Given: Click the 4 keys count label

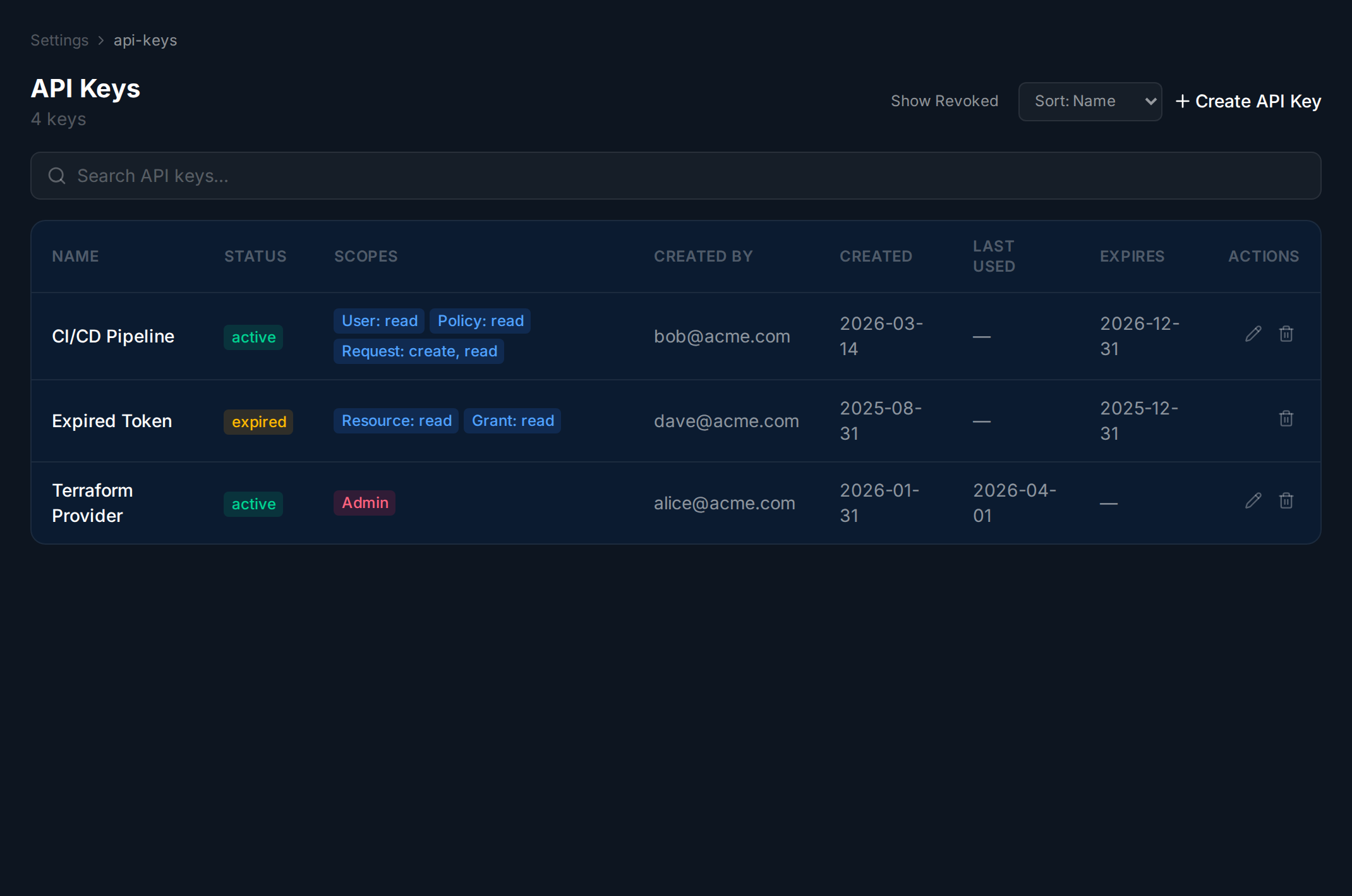Looking at the screenshot, I should [x=58, y=119].
